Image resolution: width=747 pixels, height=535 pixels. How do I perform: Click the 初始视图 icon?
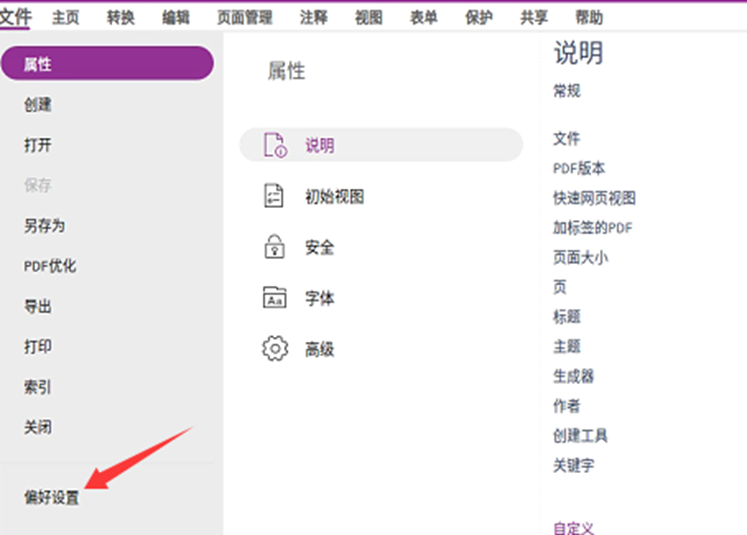tap(274, 197)
